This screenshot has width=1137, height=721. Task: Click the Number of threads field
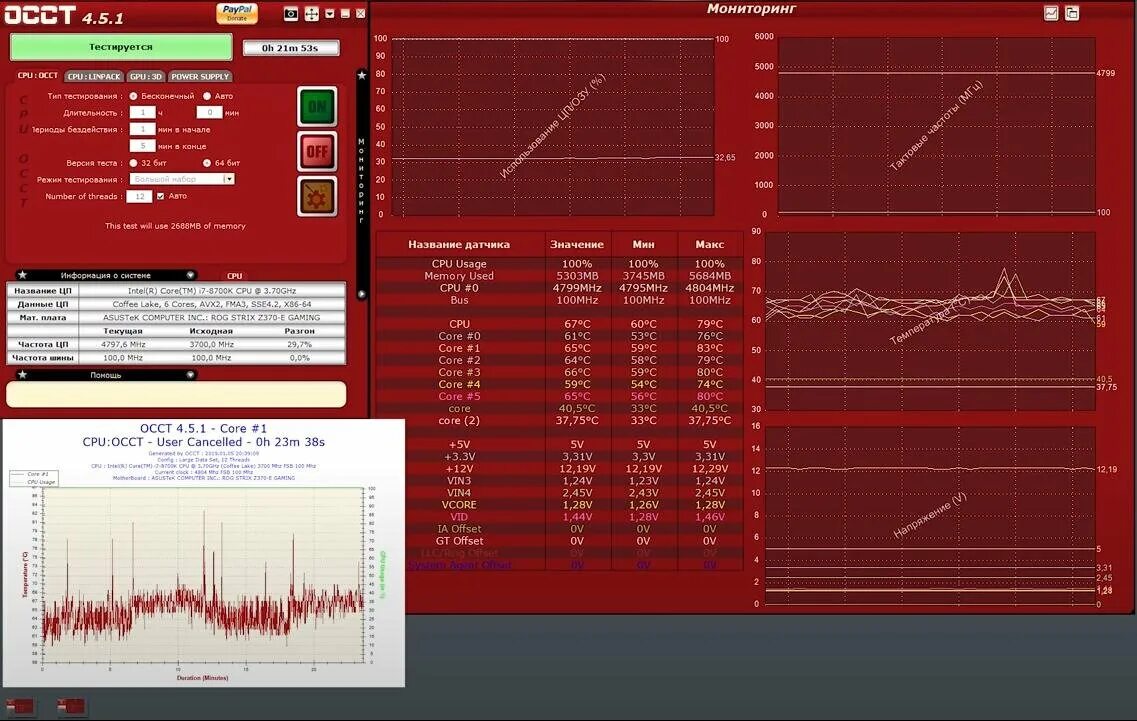pyautogui.click(x=139, y=197)
